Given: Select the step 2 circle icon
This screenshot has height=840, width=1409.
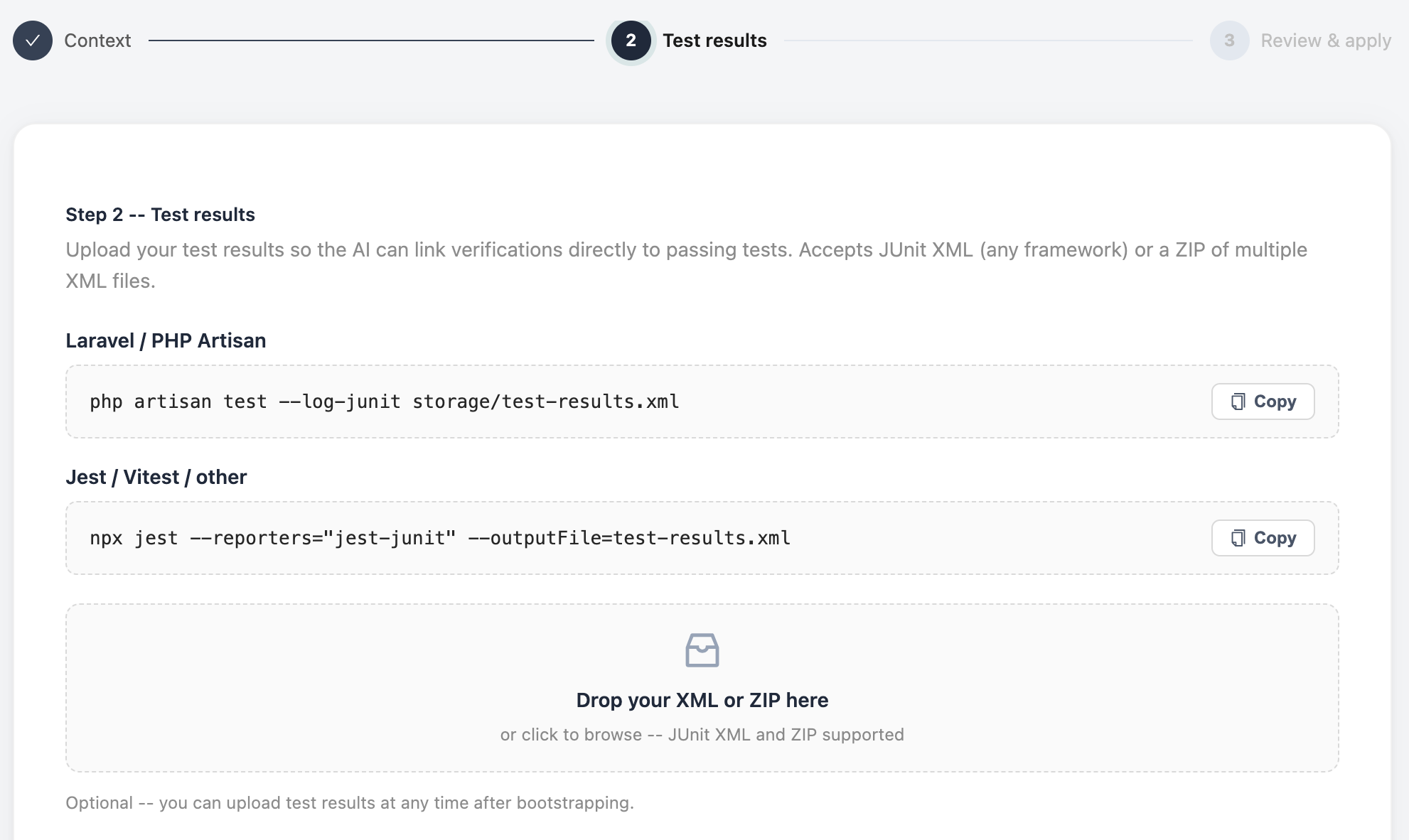Looking at the screenshot, I should [631, 41].
